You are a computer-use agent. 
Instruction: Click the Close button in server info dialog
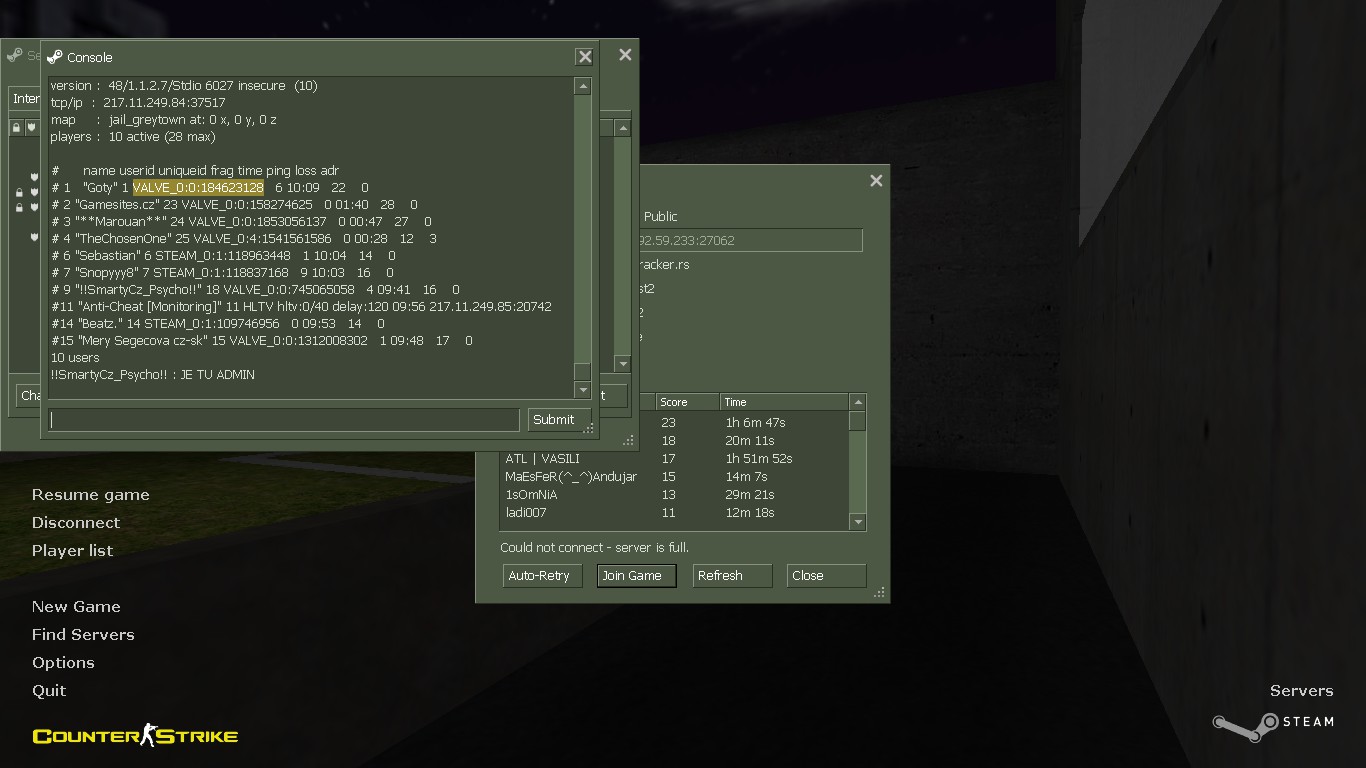[x=826, y=576]
